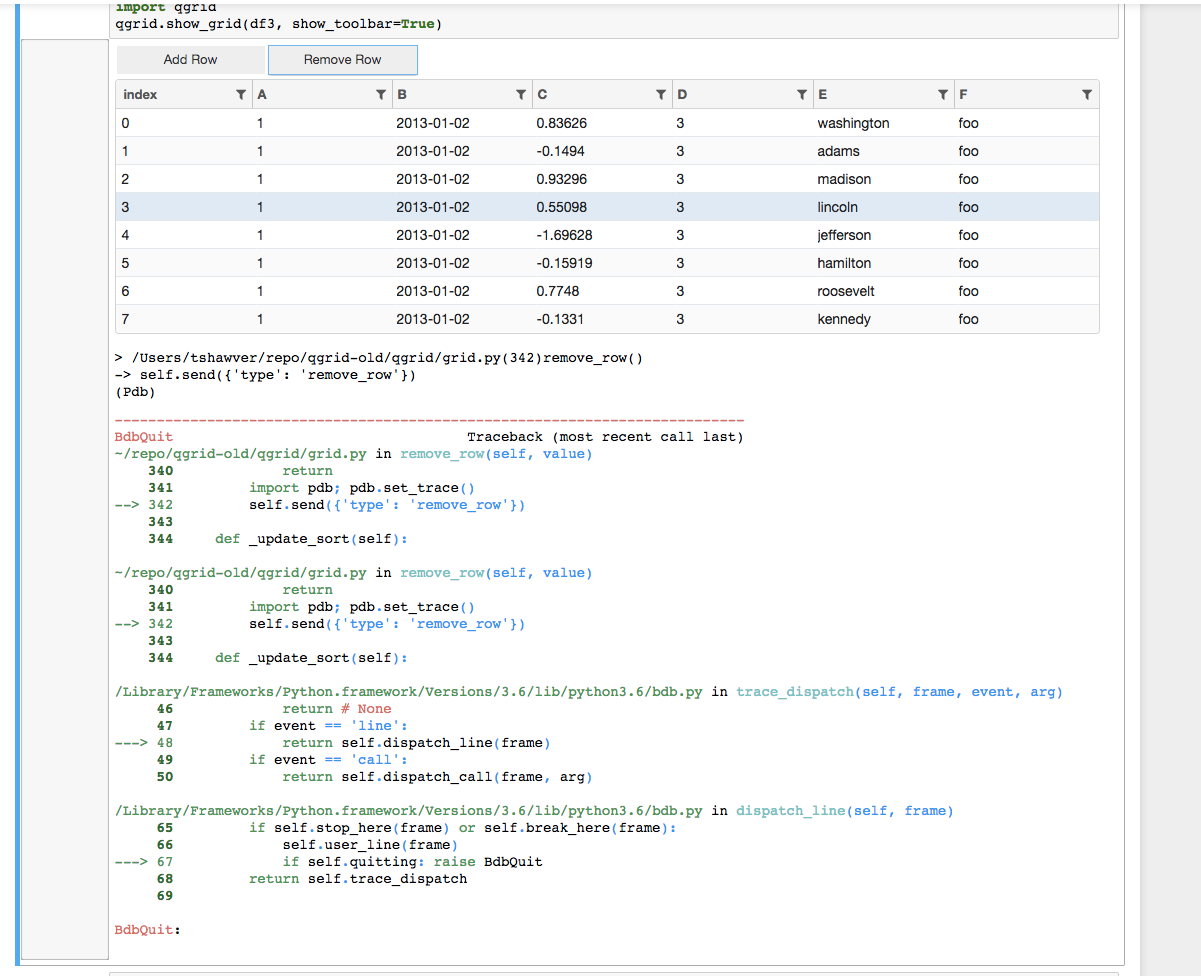Open filter icon for column E
Viewport: 1201px width, 976px height.
(x=942, y=95)
